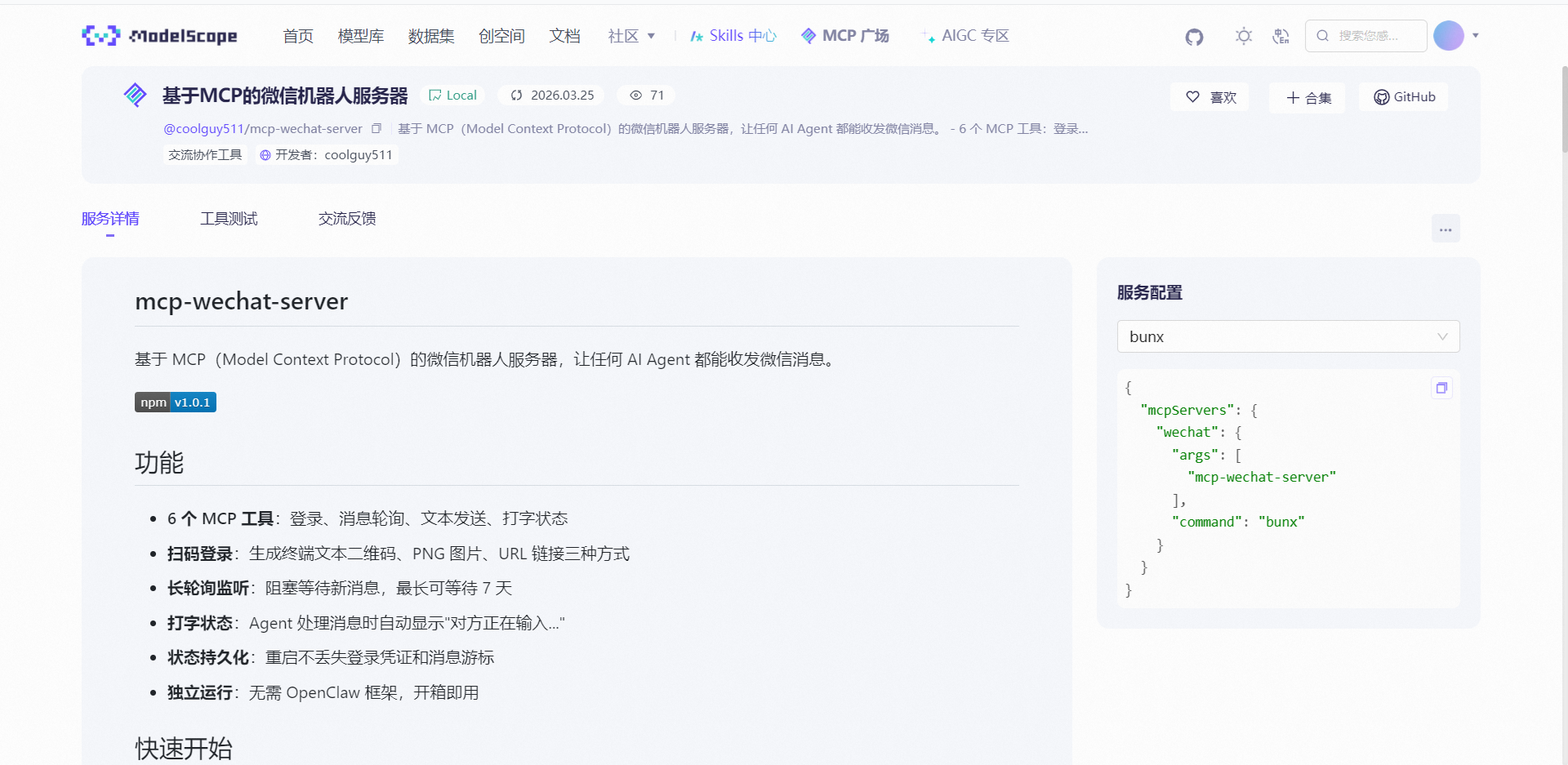Click the AIGC 专区 sparkle icon
1568x765 pixels.
(929, 36)
